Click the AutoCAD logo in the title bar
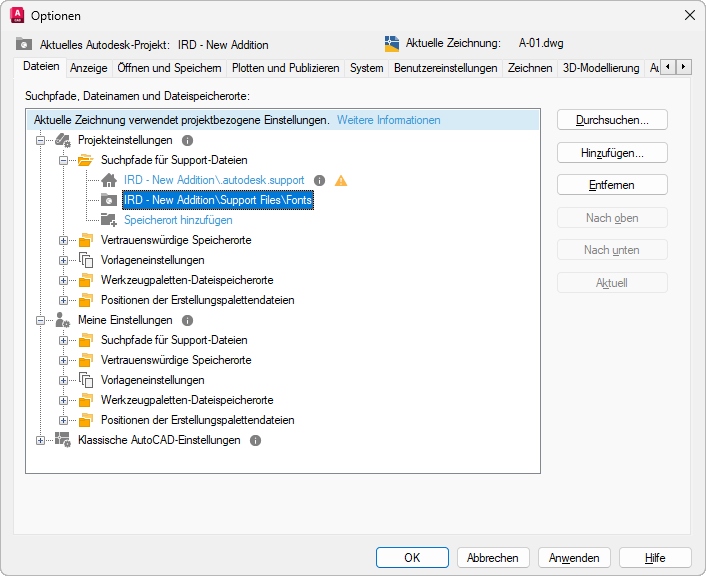 pos(17,15)
